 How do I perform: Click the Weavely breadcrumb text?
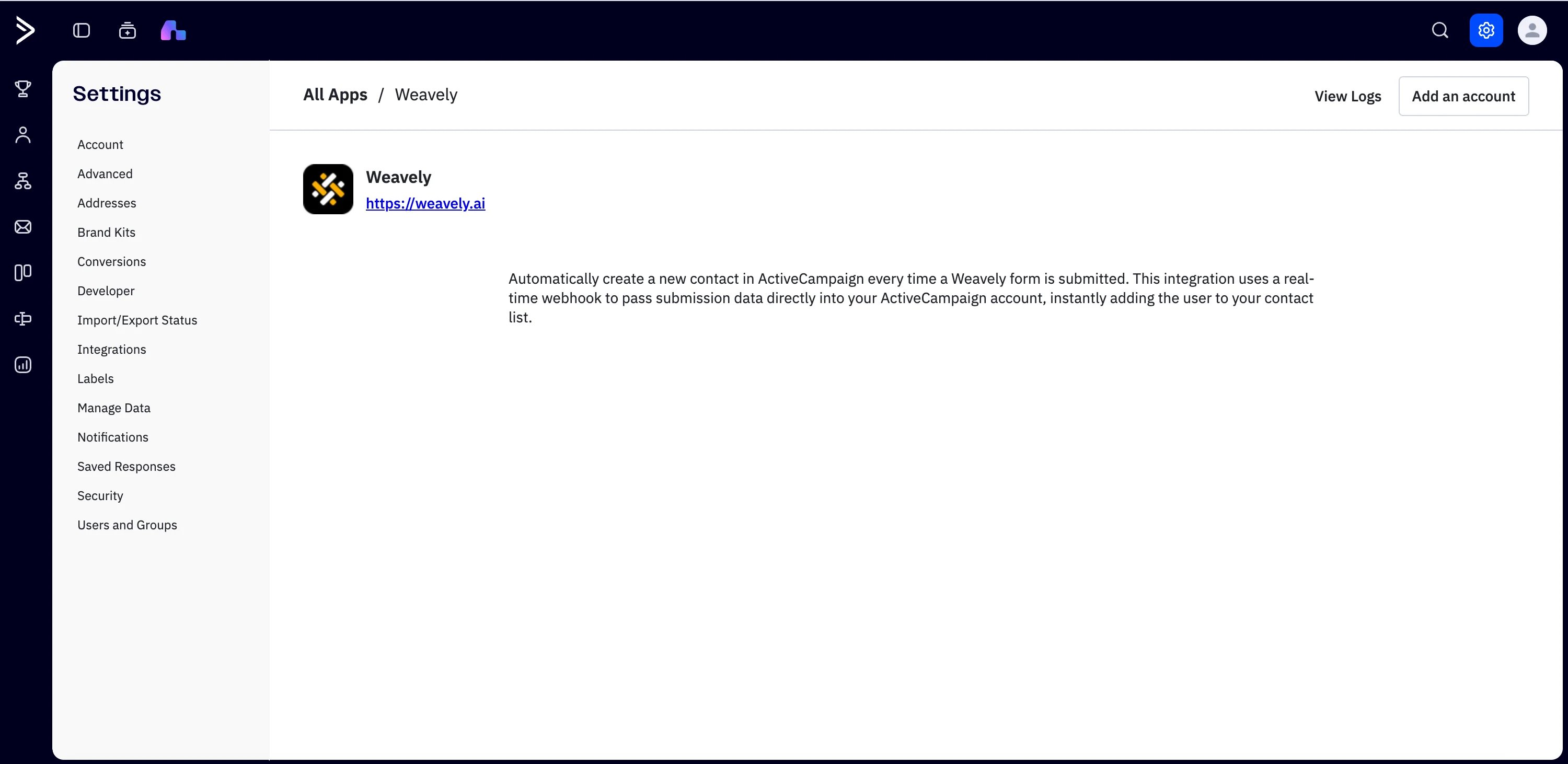(426, 95)
